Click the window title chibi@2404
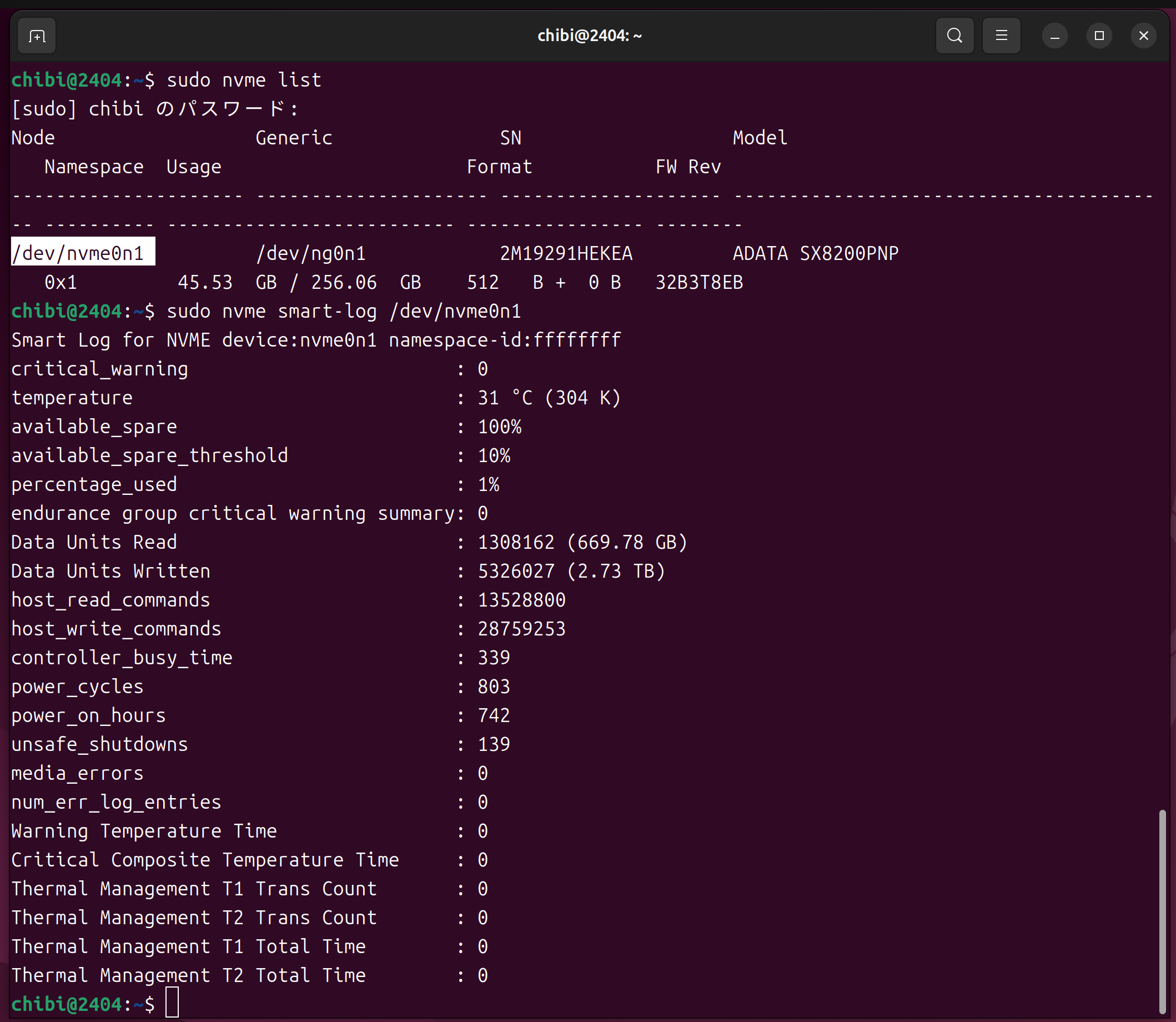1176x1022 pixels. pos(590,36)
